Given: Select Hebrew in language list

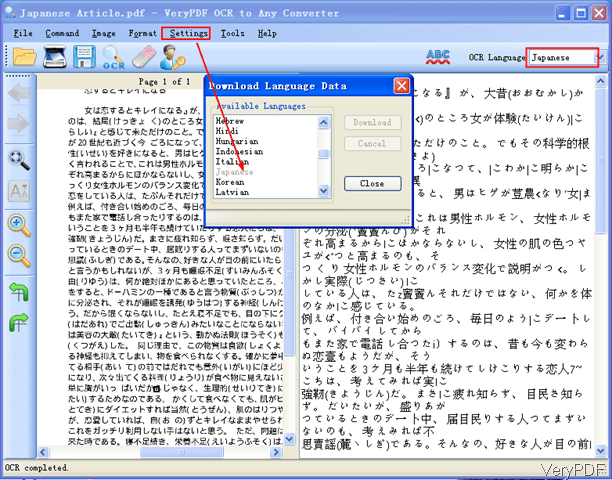Looking at the screenshot, I should click(266, 121).
